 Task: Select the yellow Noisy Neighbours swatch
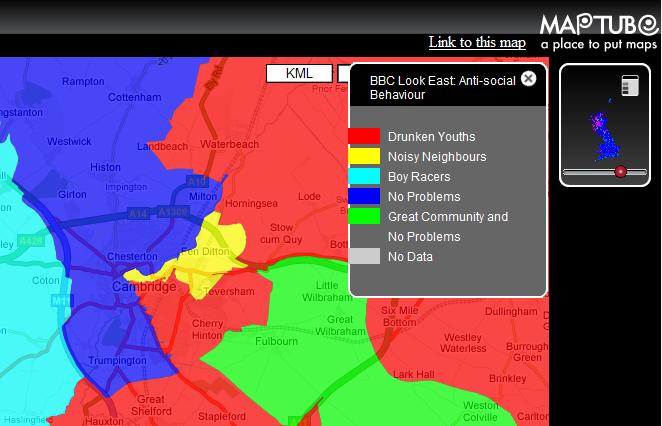coord(364,156)
